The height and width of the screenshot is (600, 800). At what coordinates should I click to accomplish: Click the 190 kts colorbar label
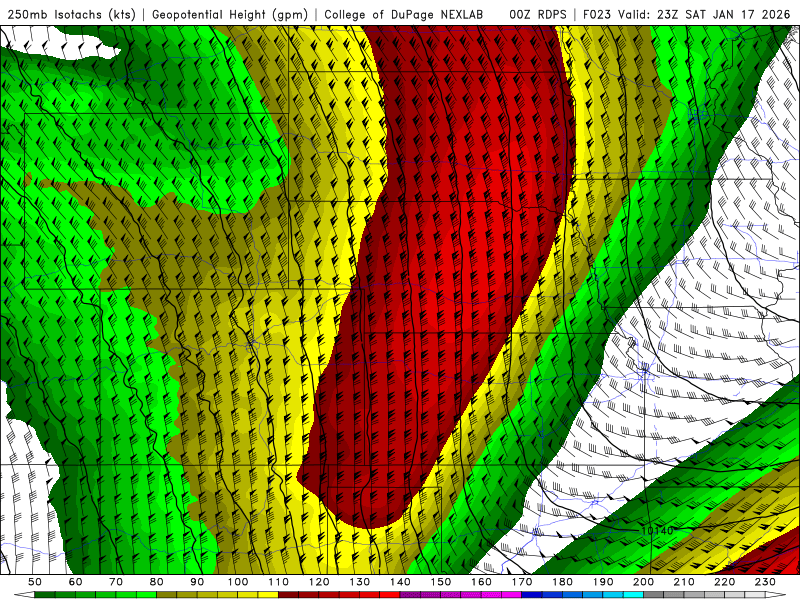[603, 582]
